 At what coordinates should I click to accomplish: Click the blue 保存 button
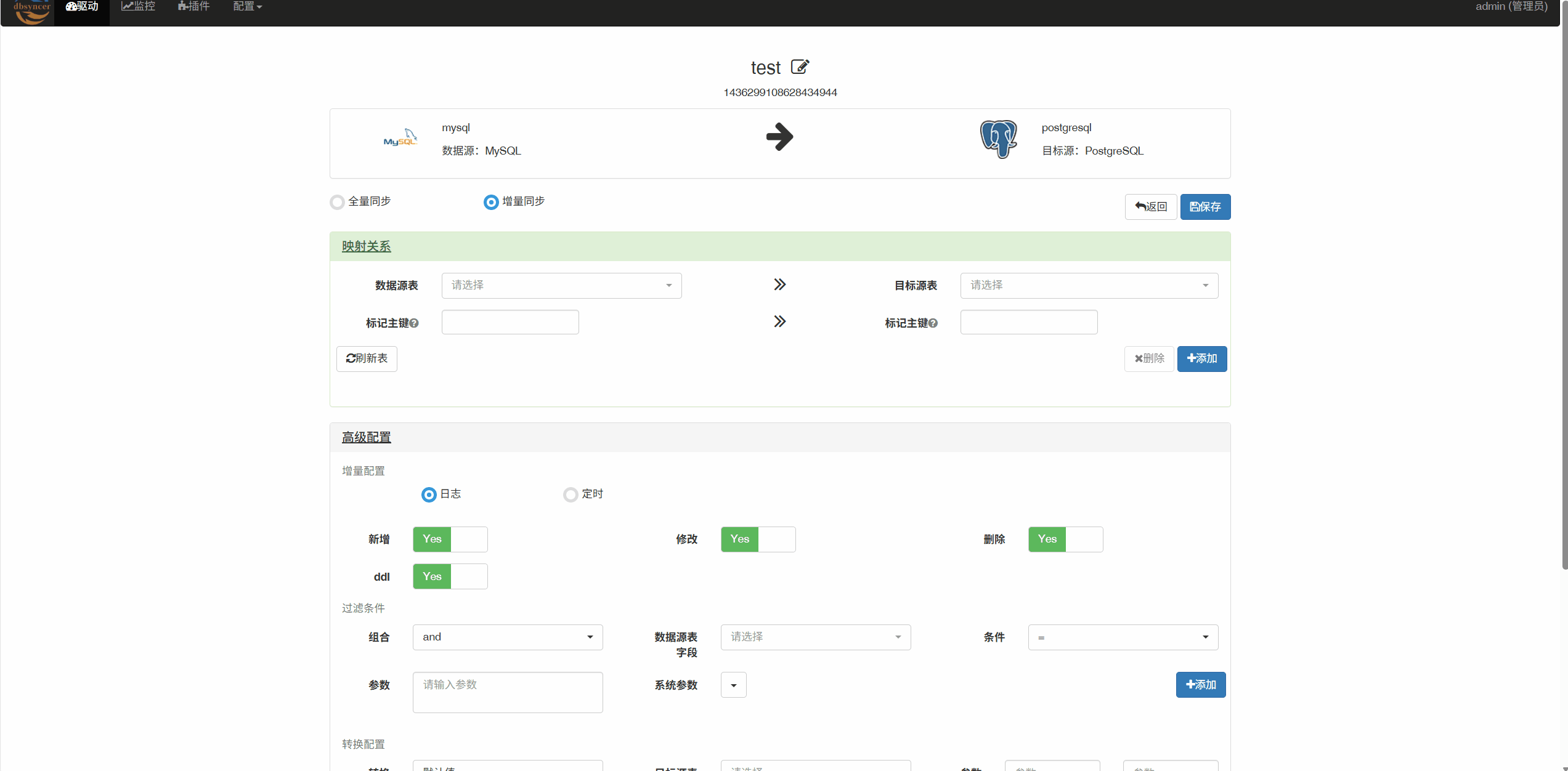point(1205,207)
